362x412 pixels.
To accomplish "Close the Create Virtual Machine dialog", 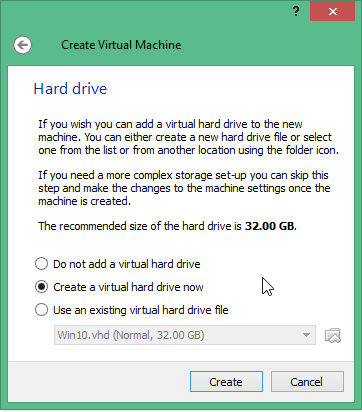I will [x=332, y=12].
